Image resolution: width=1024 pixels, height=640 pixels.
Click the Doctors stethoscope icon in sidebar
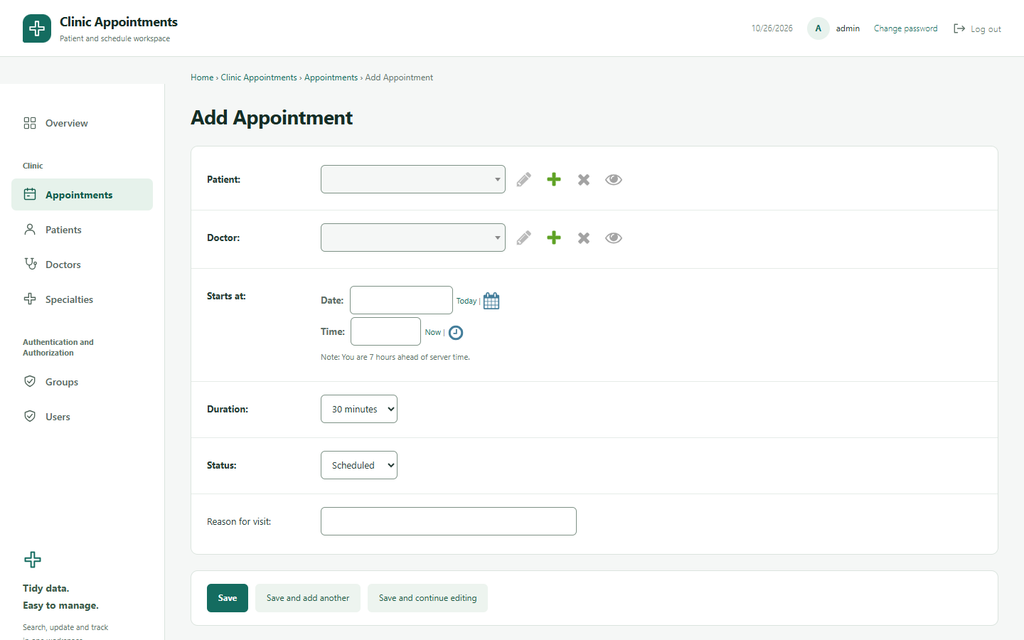point(30,264)
